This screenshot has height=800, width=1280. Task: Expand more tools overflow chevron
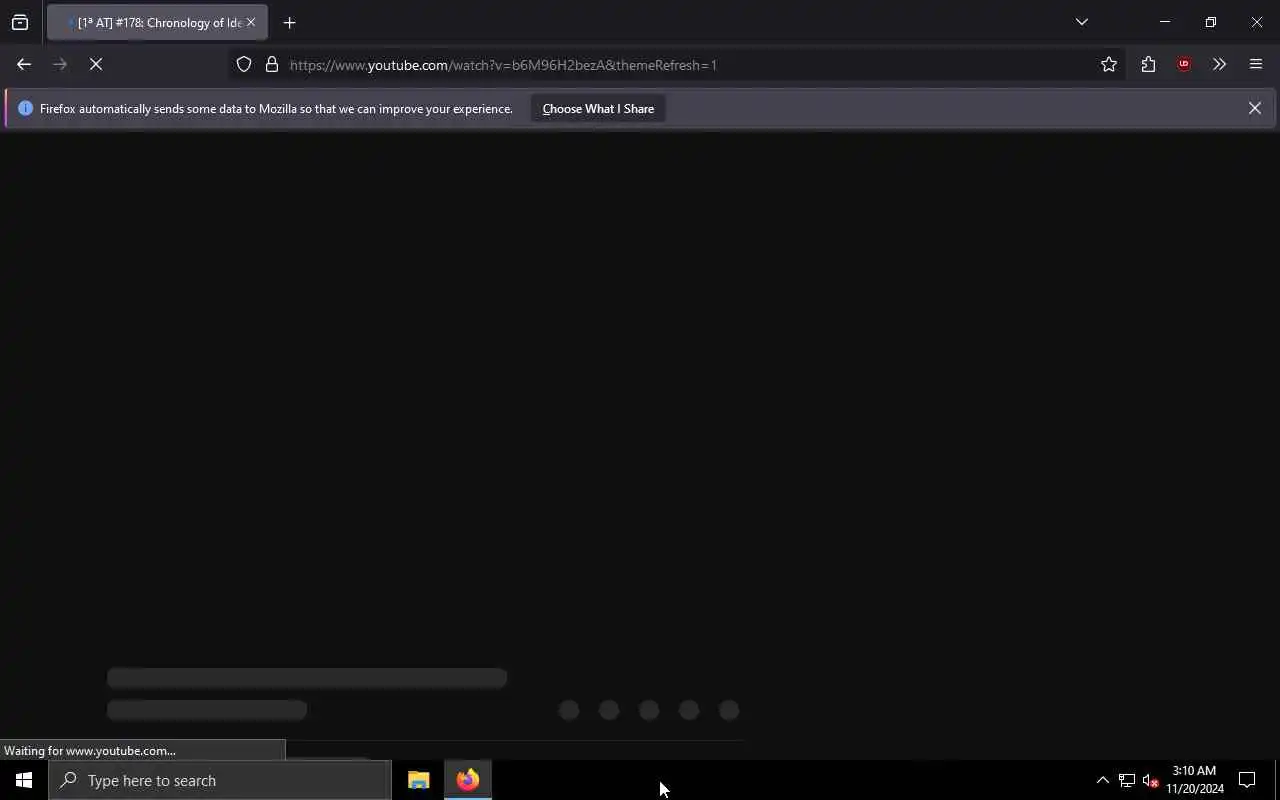click(1219, 65)
